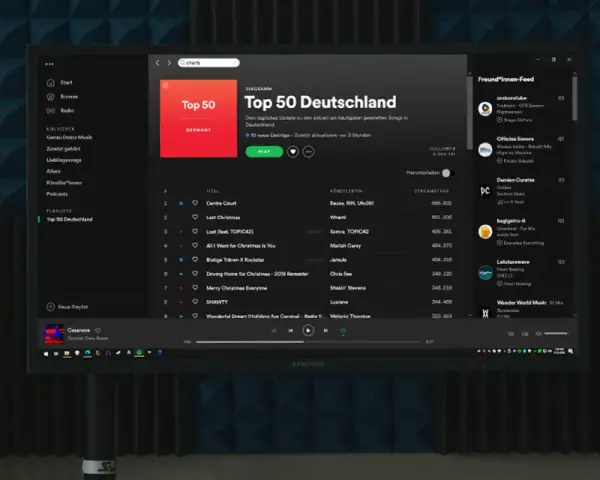Sort by the TITEL column header
This screenshot has width=600, height=480.
tap(212, 191)
